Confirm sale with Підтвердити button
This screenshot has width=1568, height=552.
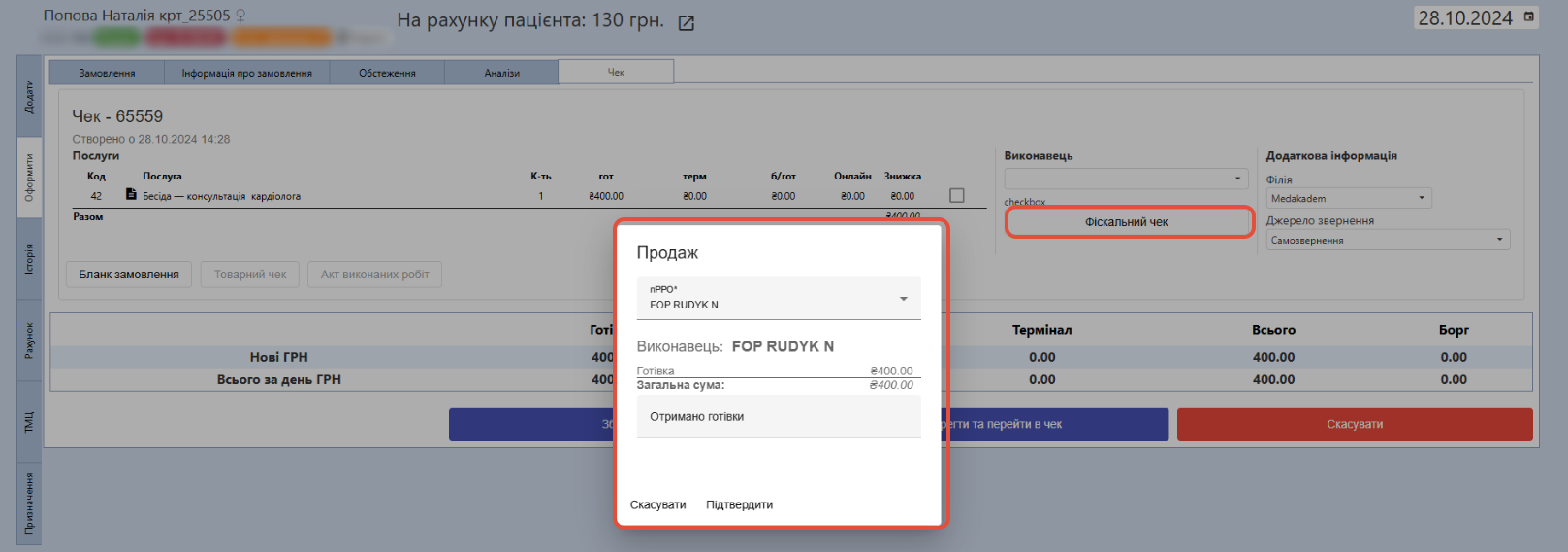click(x=739, y=504)
